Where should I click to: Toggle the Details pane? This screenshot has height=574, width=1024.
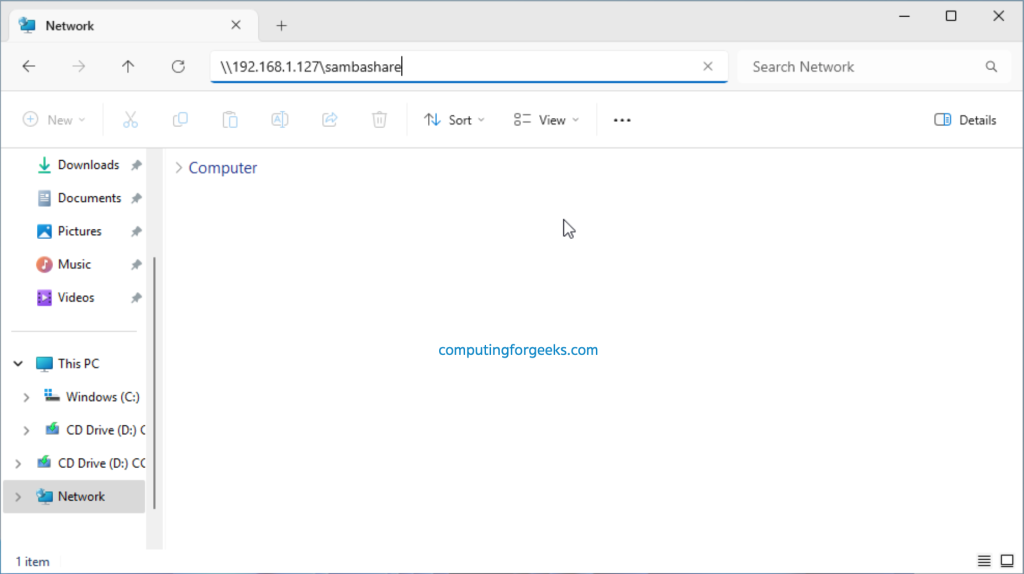point(965,120)
